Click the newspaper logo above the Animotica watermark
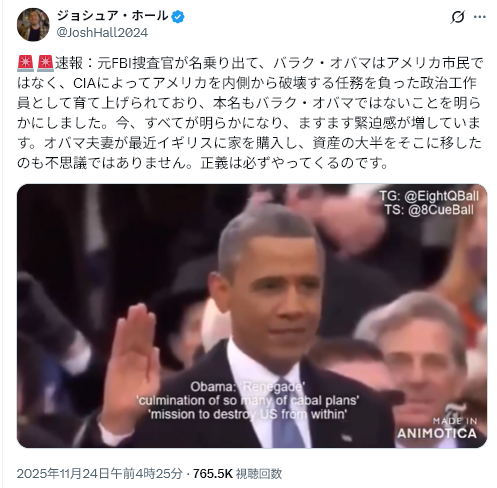Screen dimensions: 497x488 tap(452, 410)
